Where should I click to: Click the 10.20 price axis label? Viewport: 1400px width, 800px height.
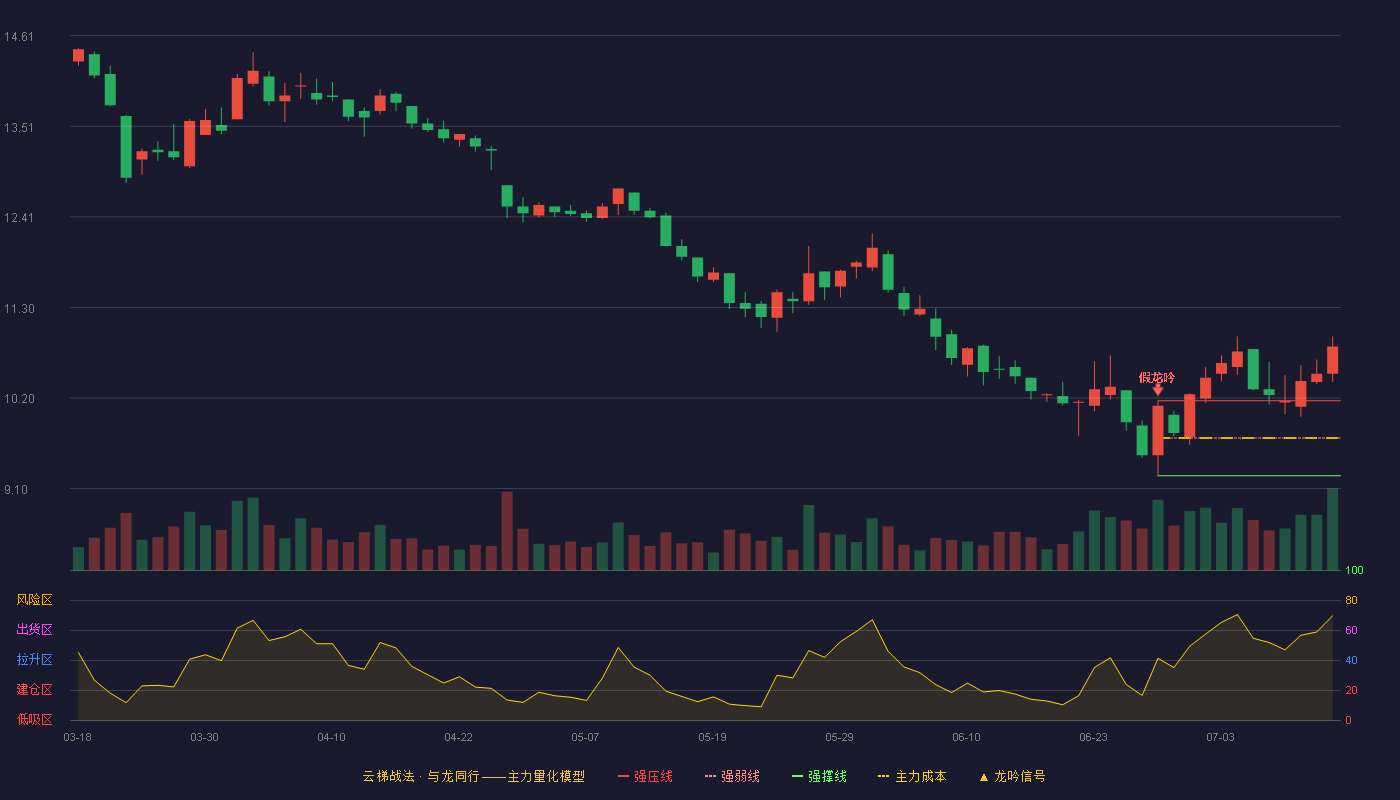(x=19, y=399)
